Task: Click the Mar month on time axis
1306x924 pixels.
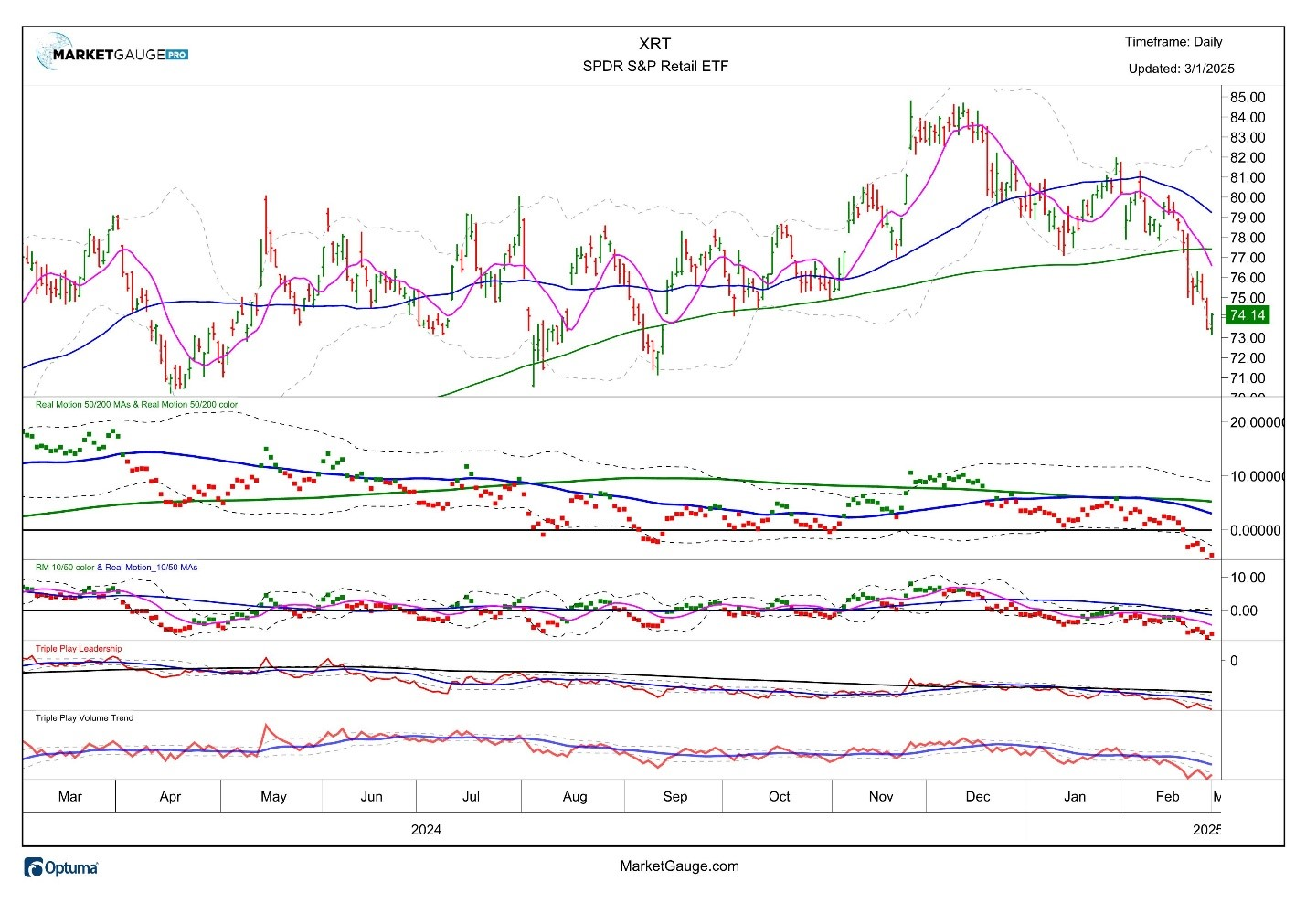Action: pos(69,797)
